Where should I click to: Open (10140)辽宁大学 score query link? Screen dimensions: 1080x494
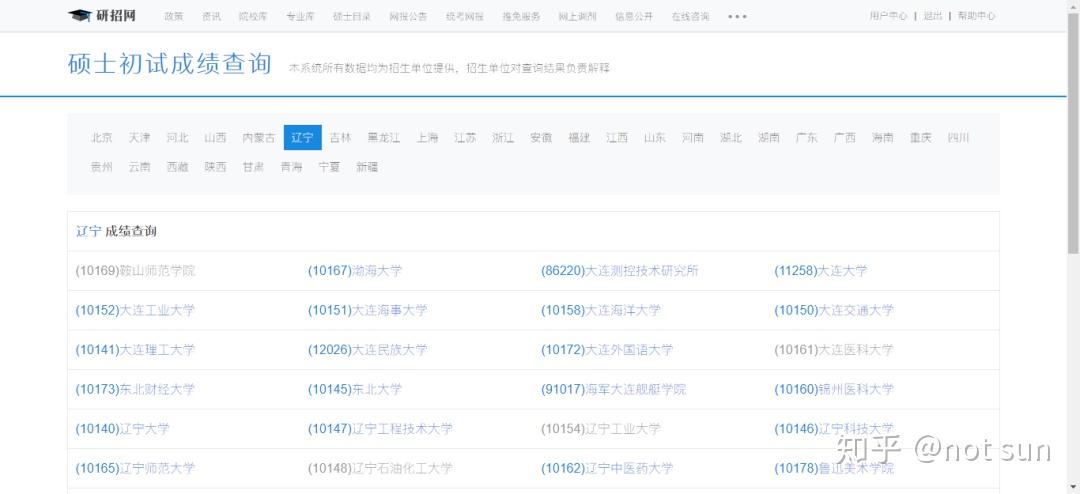122,429
